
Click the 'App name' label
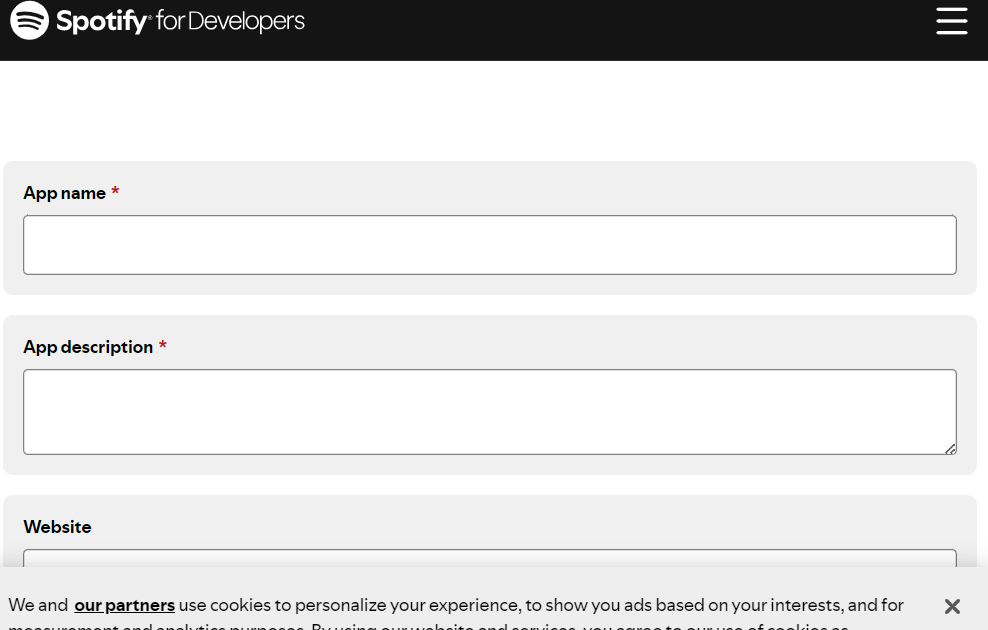coord(64,193)
